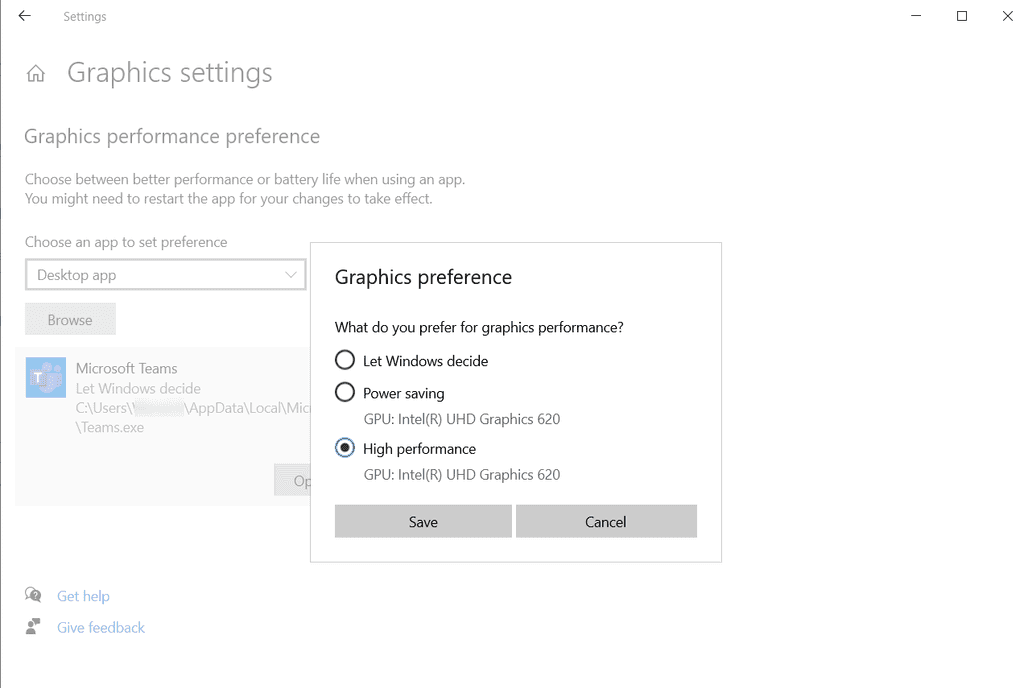Image resolution: width=1024 pixels, height=688 pixels.
Task: Open the Get help link
Action: (83, 595)
